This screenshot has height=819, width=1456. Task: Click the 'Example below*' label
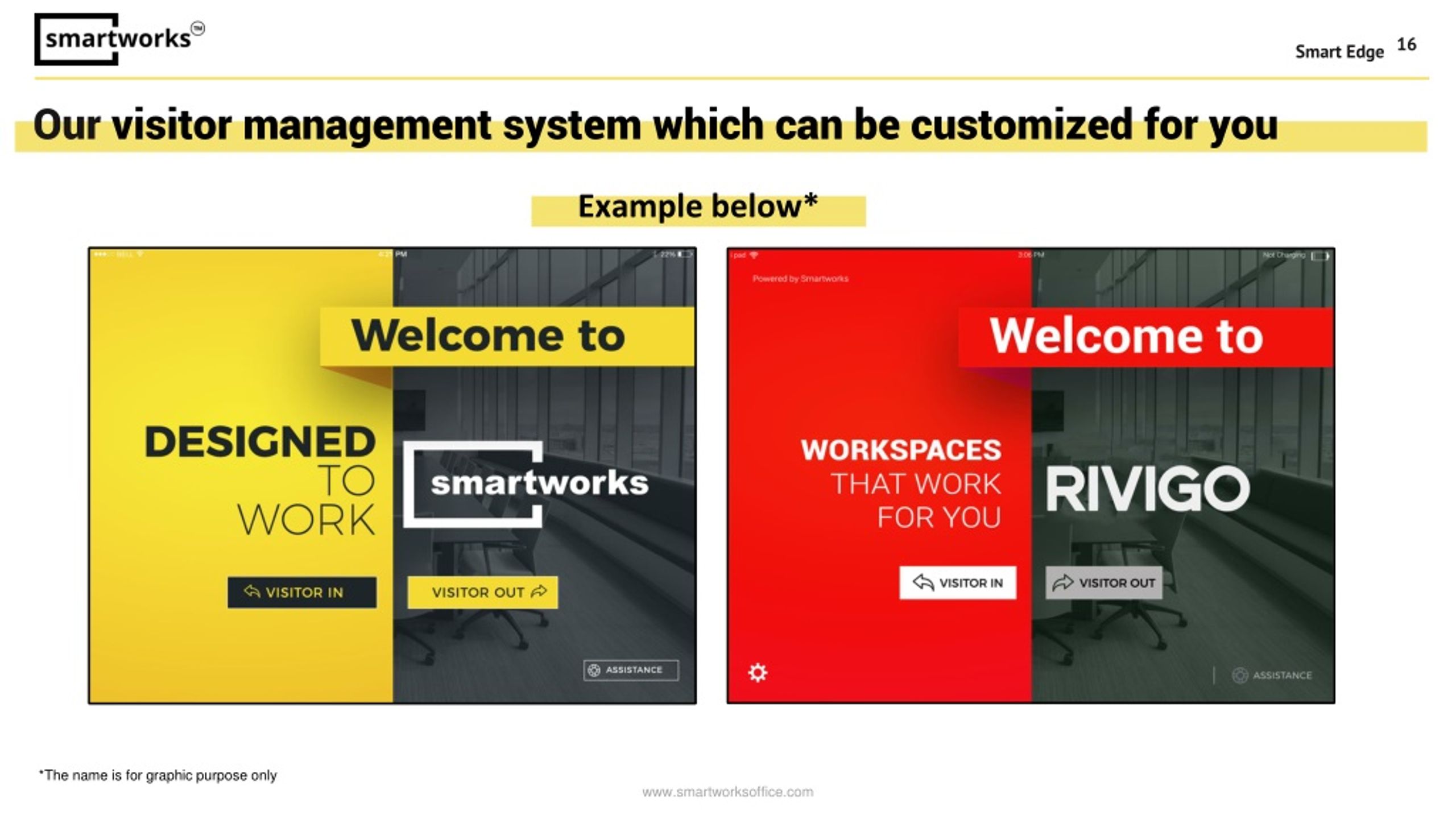click(x=698, y=207)
